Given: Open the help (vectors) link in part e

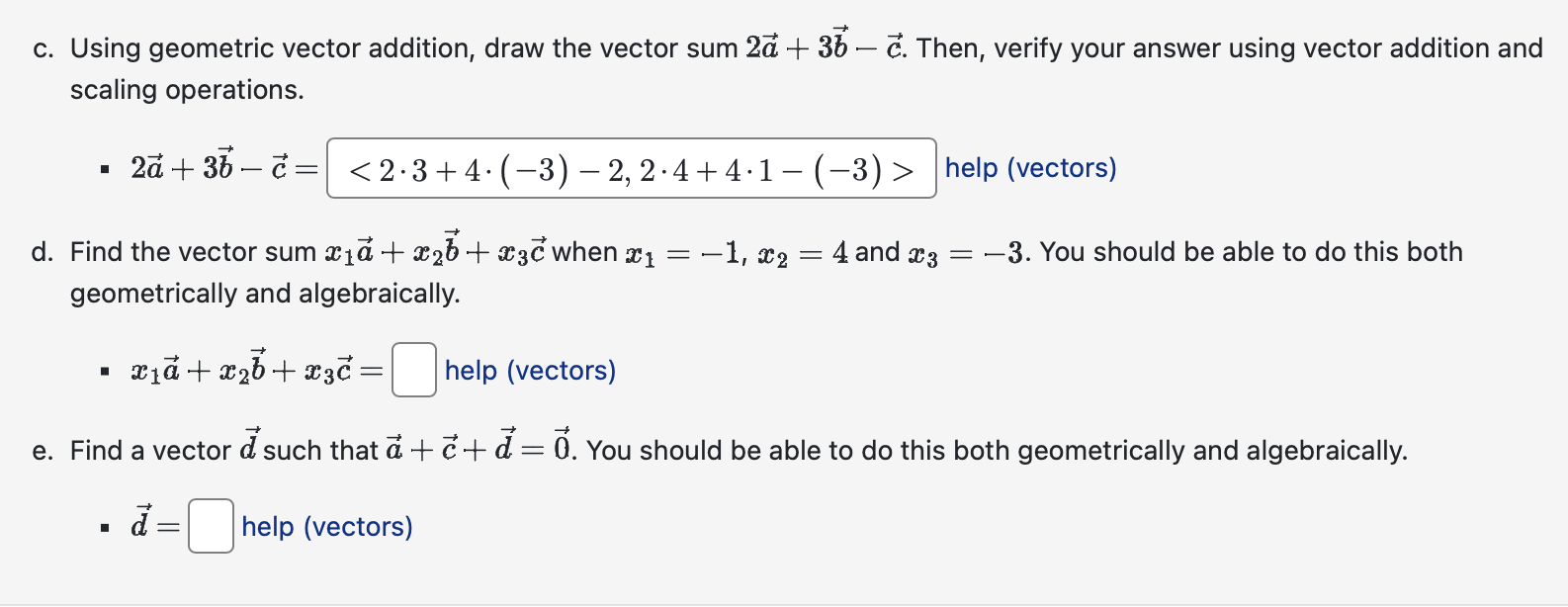Looking at the screenshot, I should tap(326, 526).
